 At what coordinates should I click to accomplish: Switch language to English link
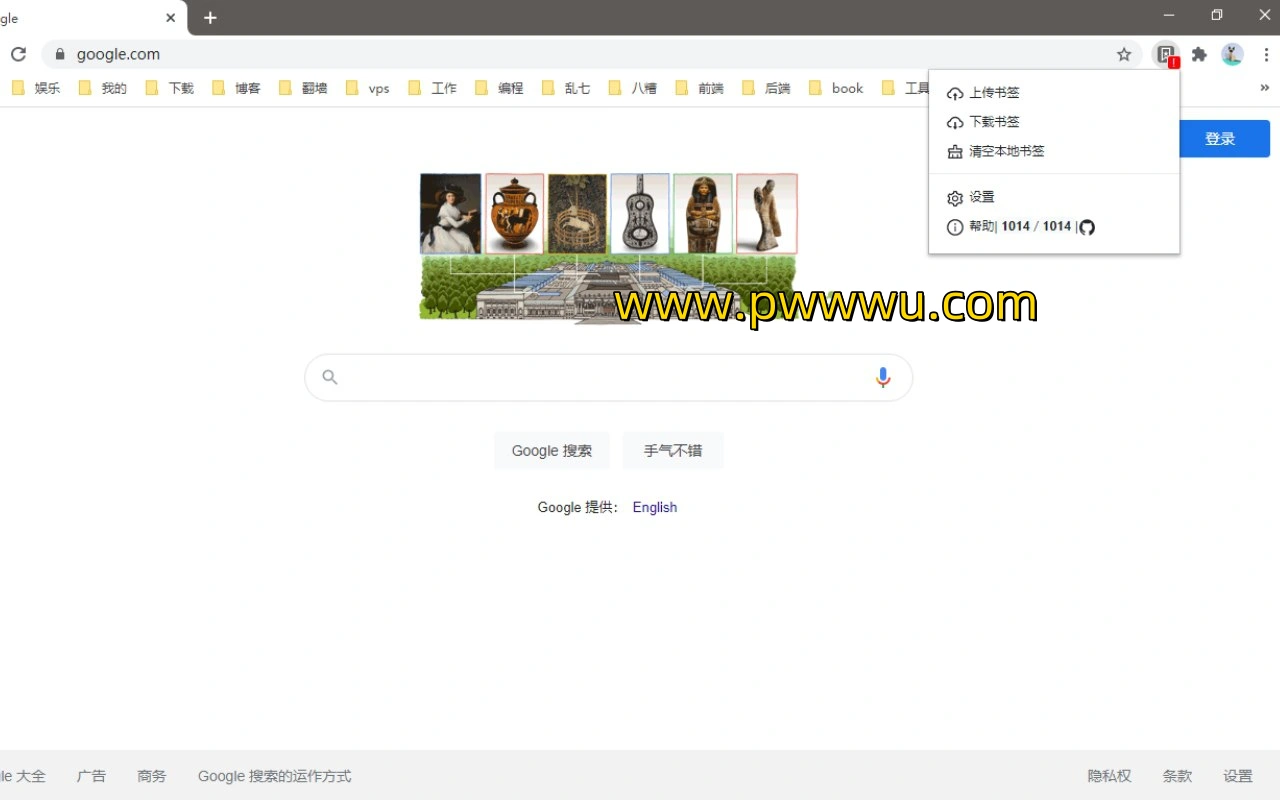(x=655, y=507)
